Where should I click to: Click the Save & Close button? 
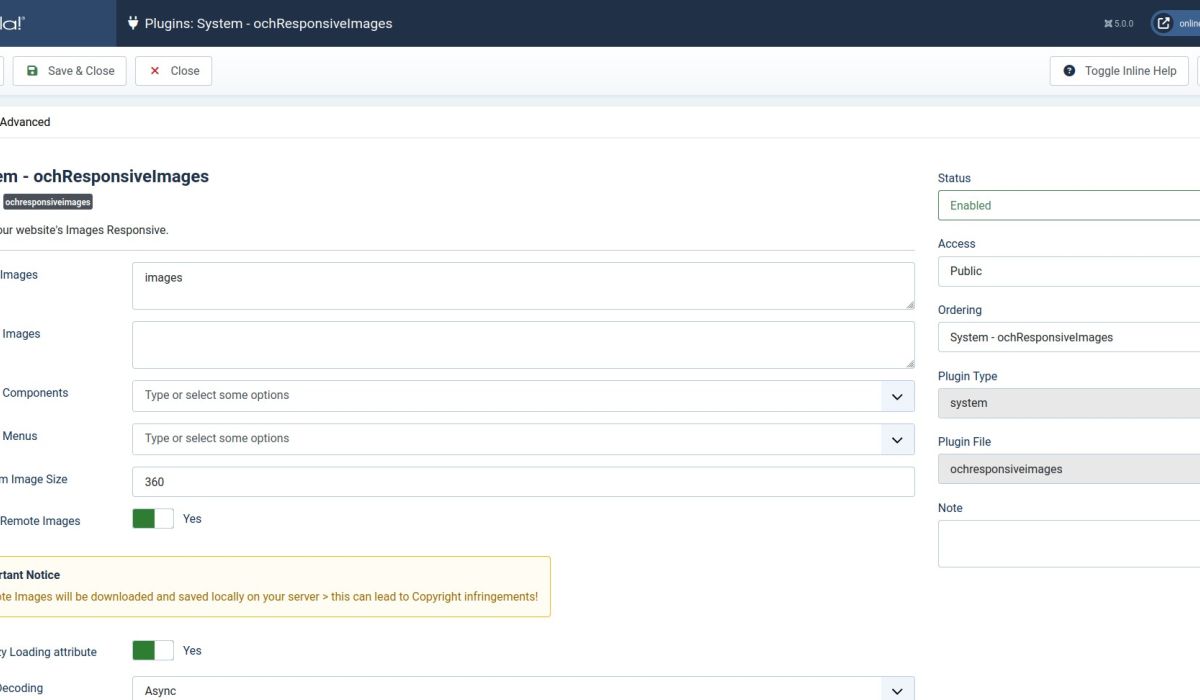pos(70,71)
